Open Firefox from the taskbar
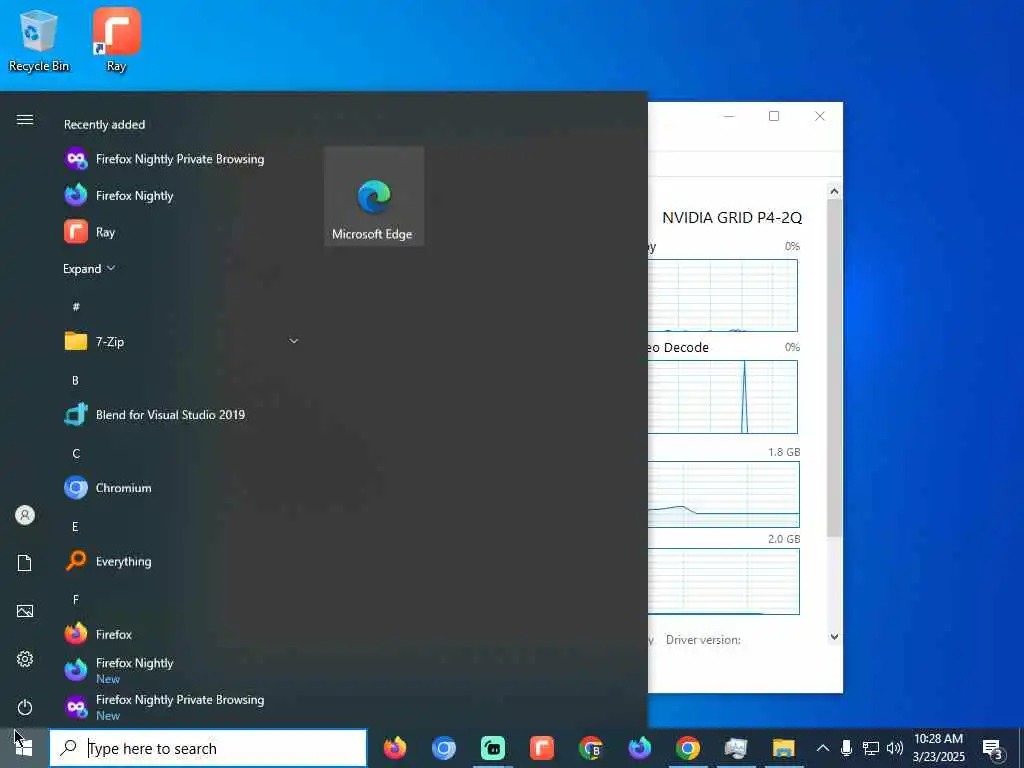 coord(394,748)
